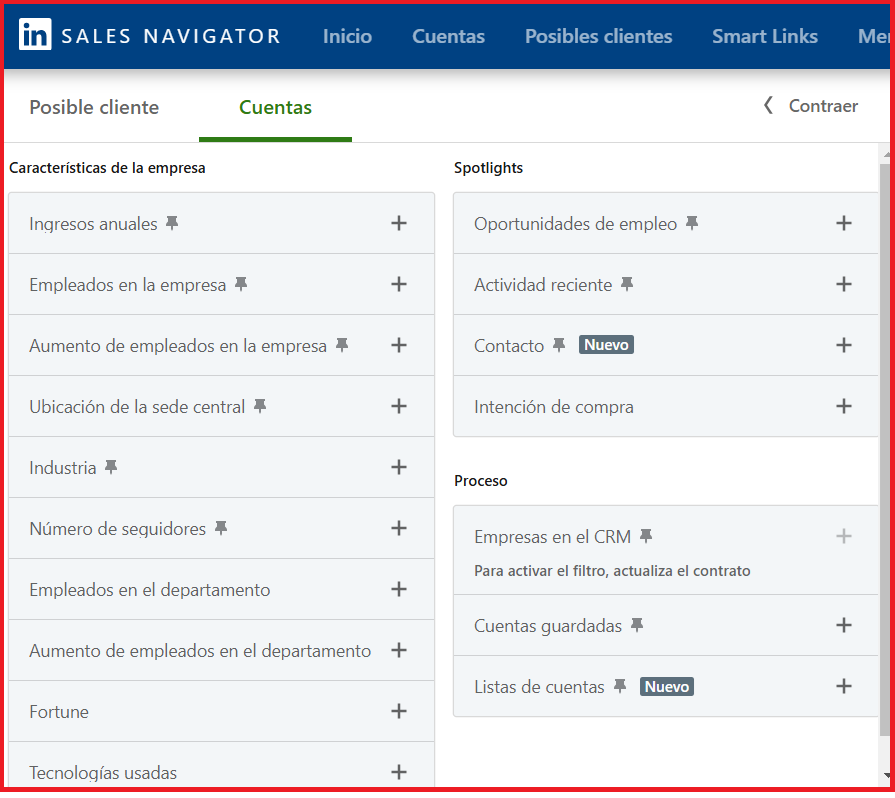Click the Tecnologías usadas label
This screenshot has width=895, height=798.
coord(103,773)
